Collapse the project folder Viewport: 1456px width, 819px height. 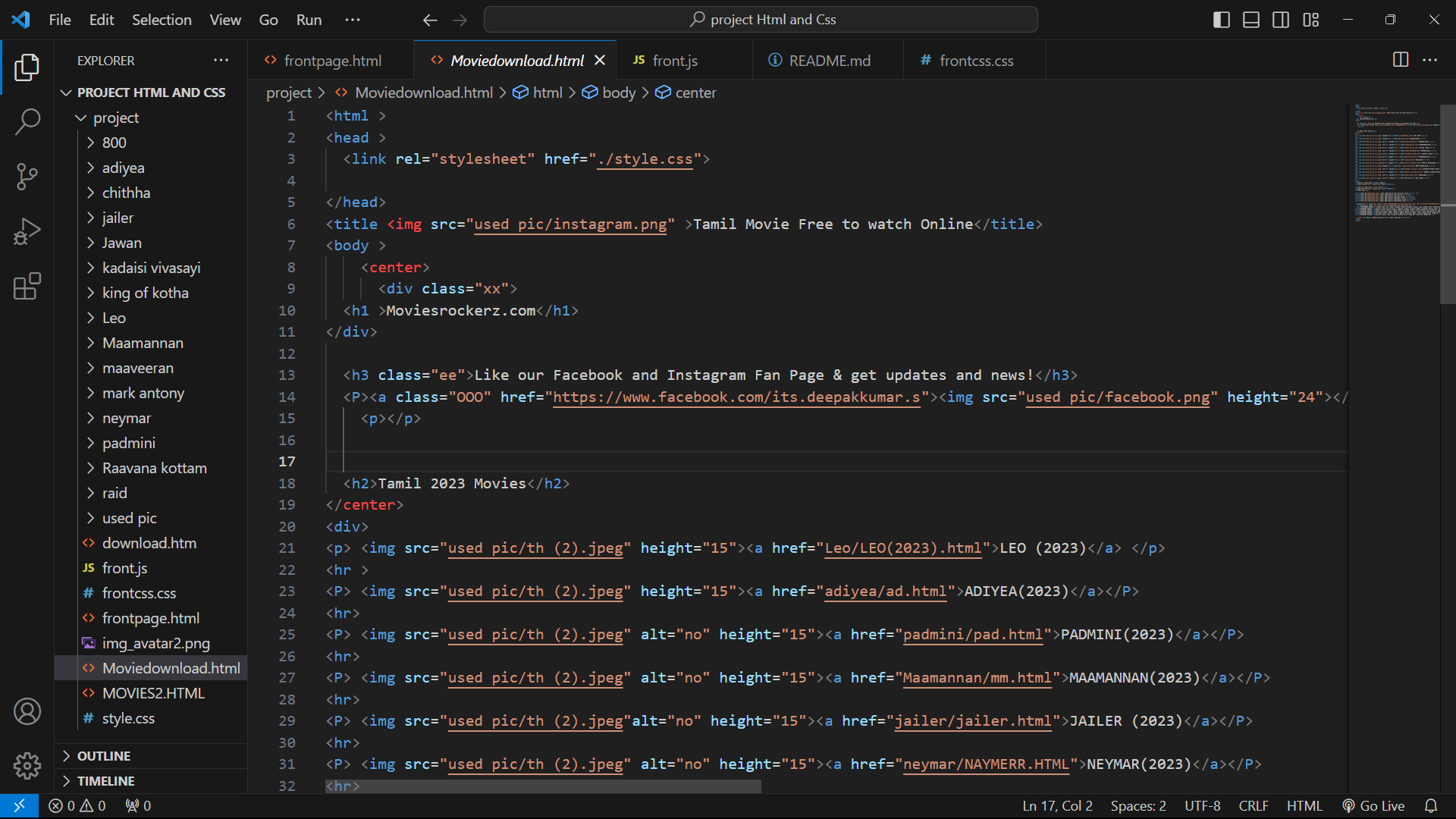tap(115, 118)
